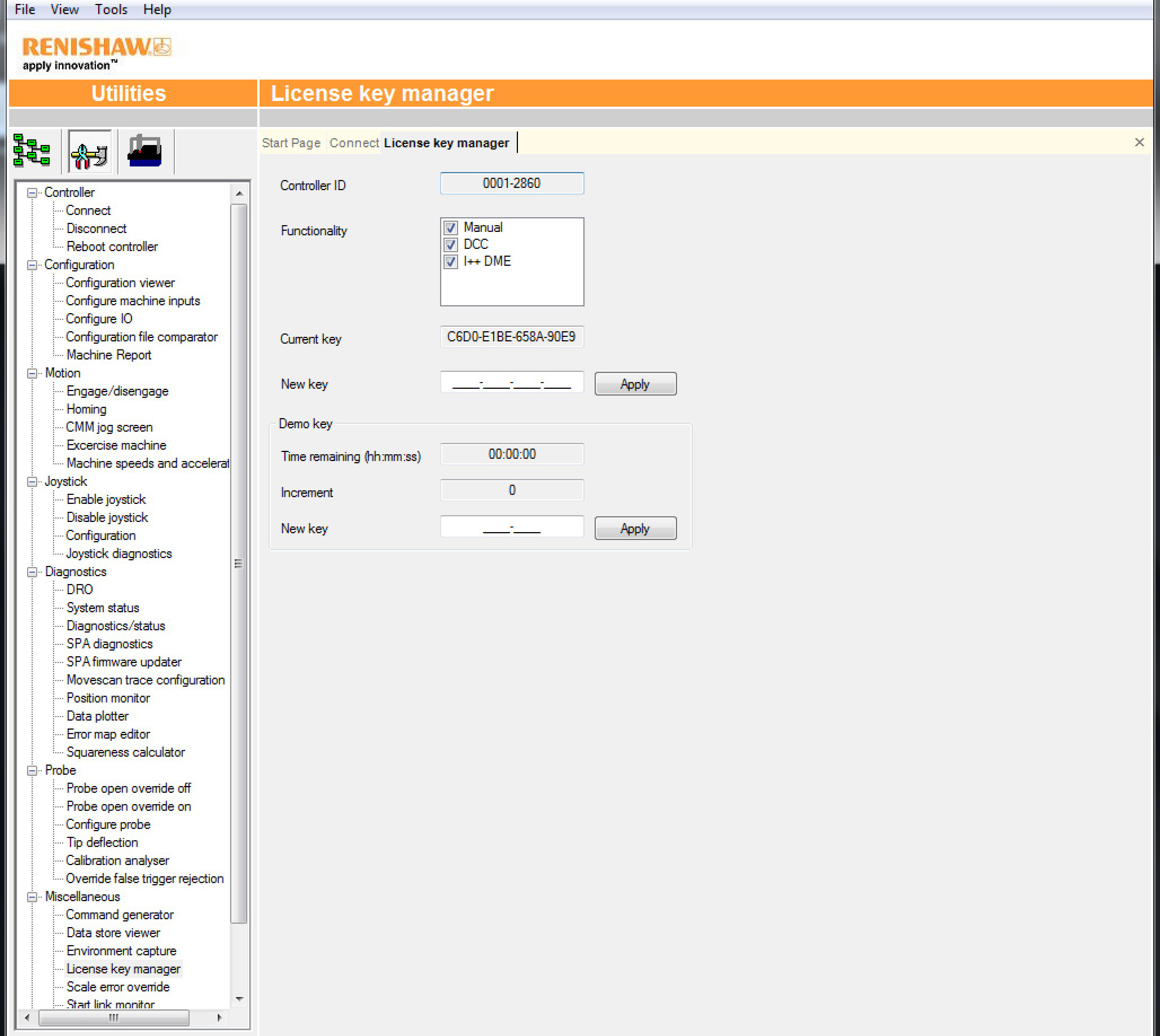
Task: Click the Renishaw logo emblem
Action: (162, 47)
